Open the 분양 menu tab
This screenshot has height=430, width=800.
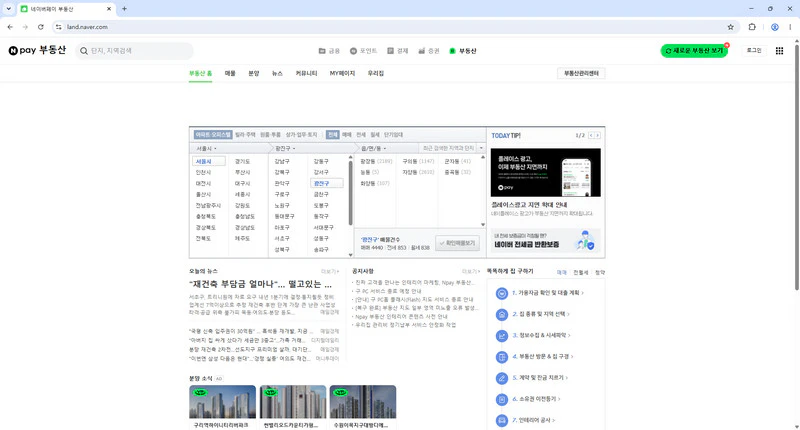click(x=254, y=73)
